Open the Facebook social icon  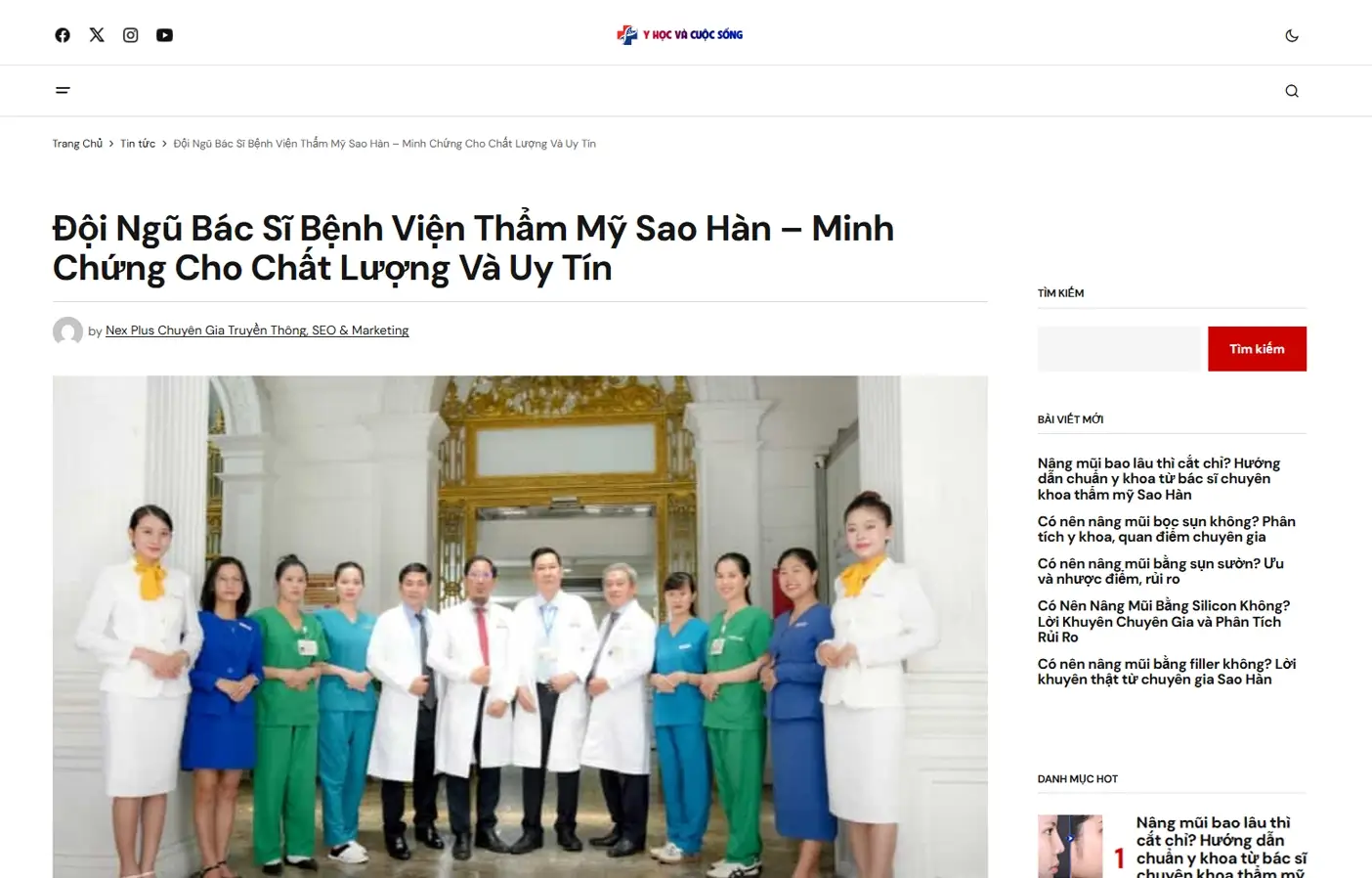point(63,35)
